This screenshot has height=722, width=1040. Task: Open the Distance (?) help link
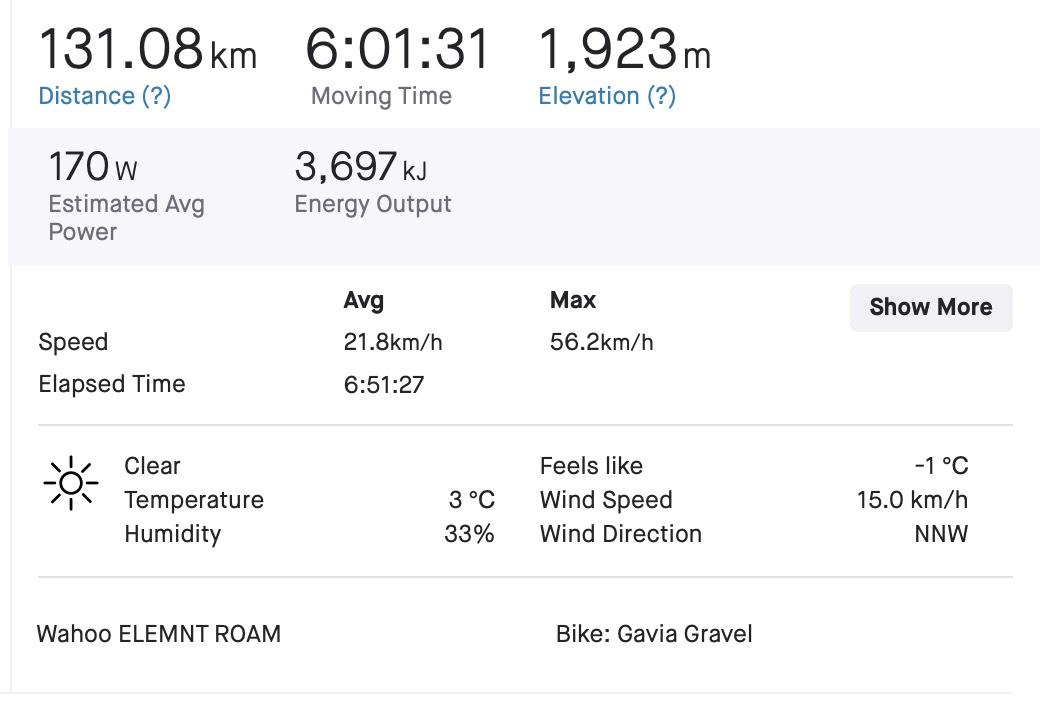pyautogui.click(x=105, y=96)
